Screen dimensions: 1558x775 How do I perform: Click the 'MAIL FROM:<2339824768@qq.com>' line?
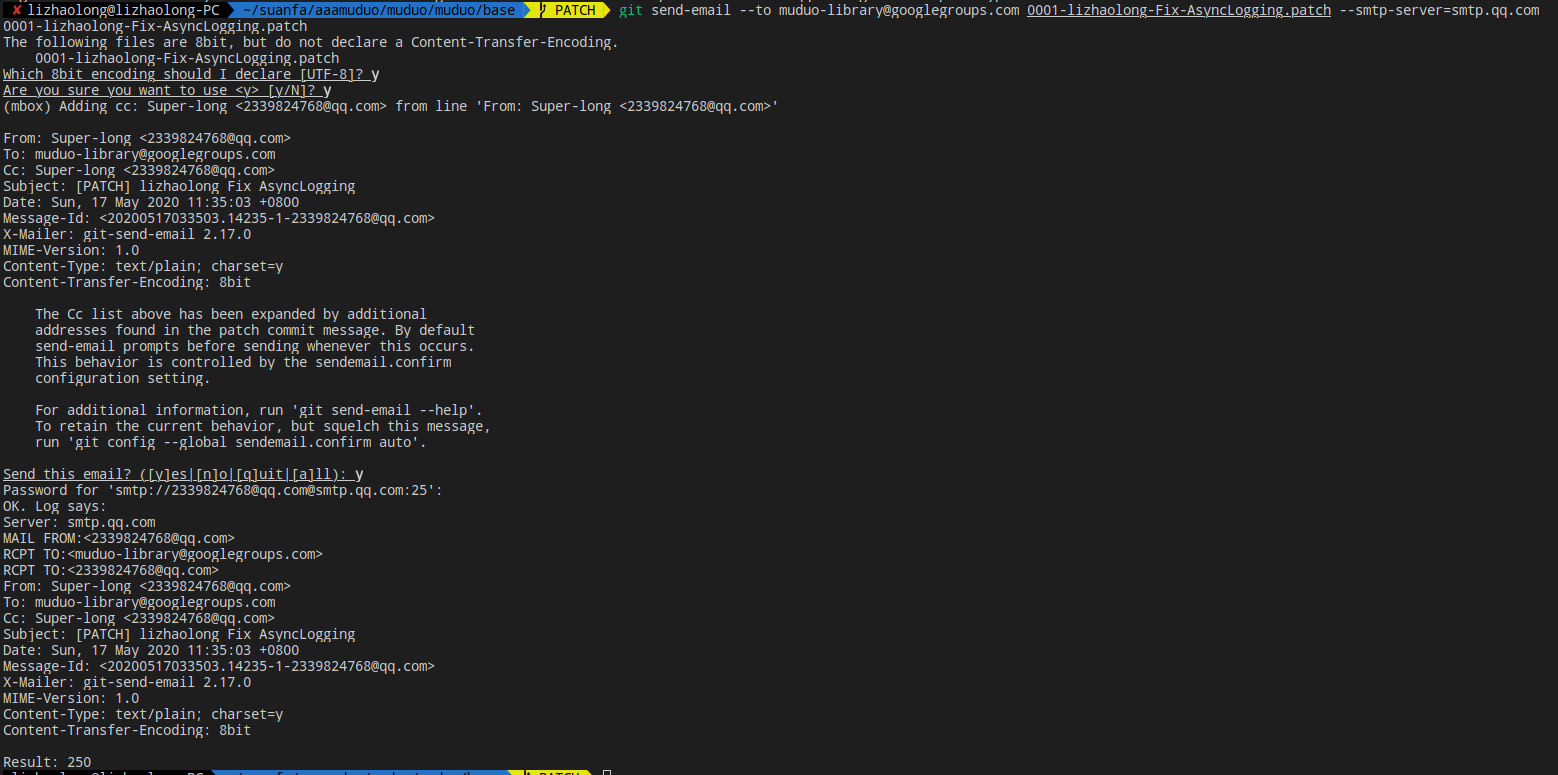tap(119, 538)
